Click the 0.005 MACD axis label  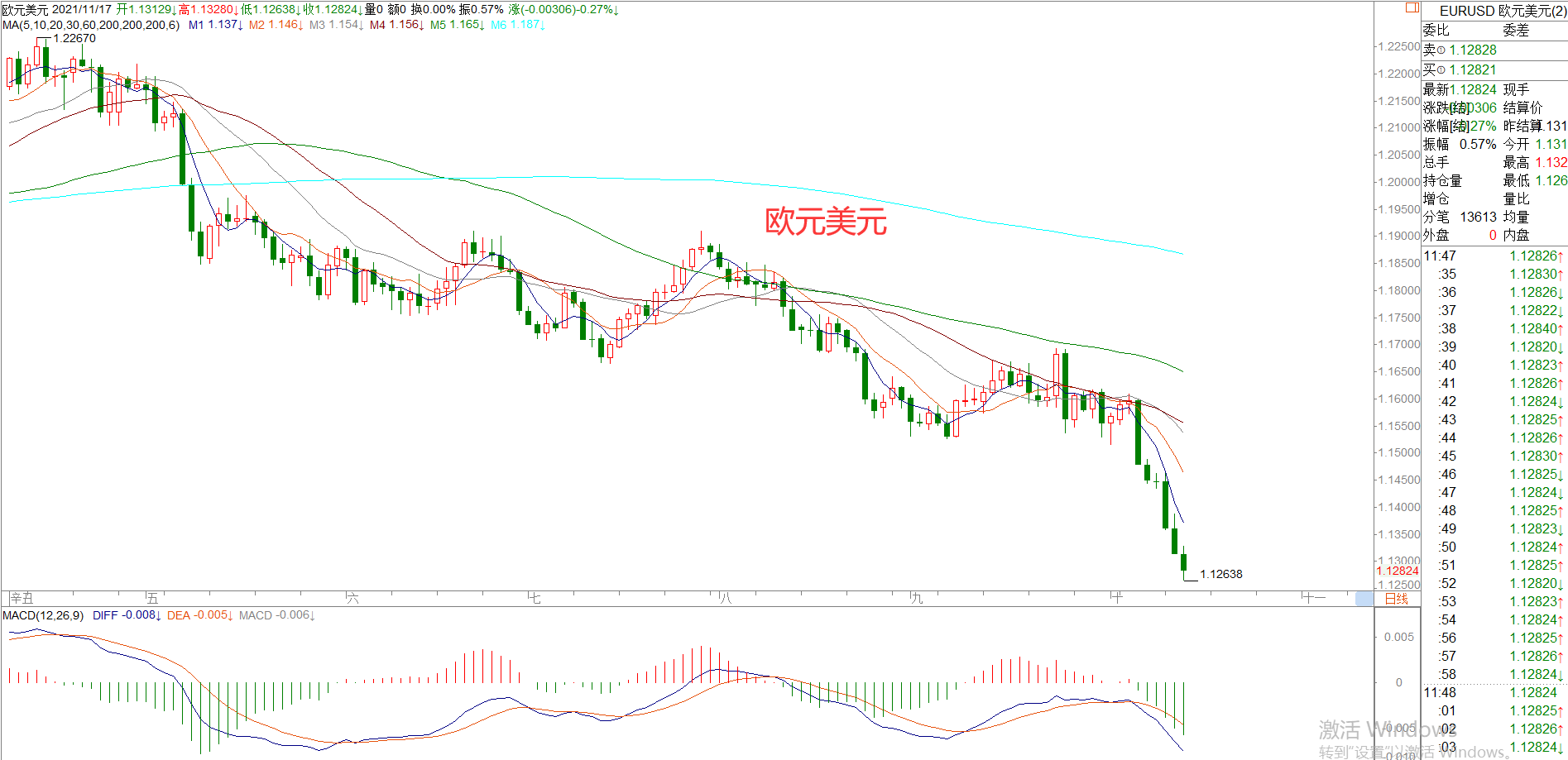click(1399, 637)
